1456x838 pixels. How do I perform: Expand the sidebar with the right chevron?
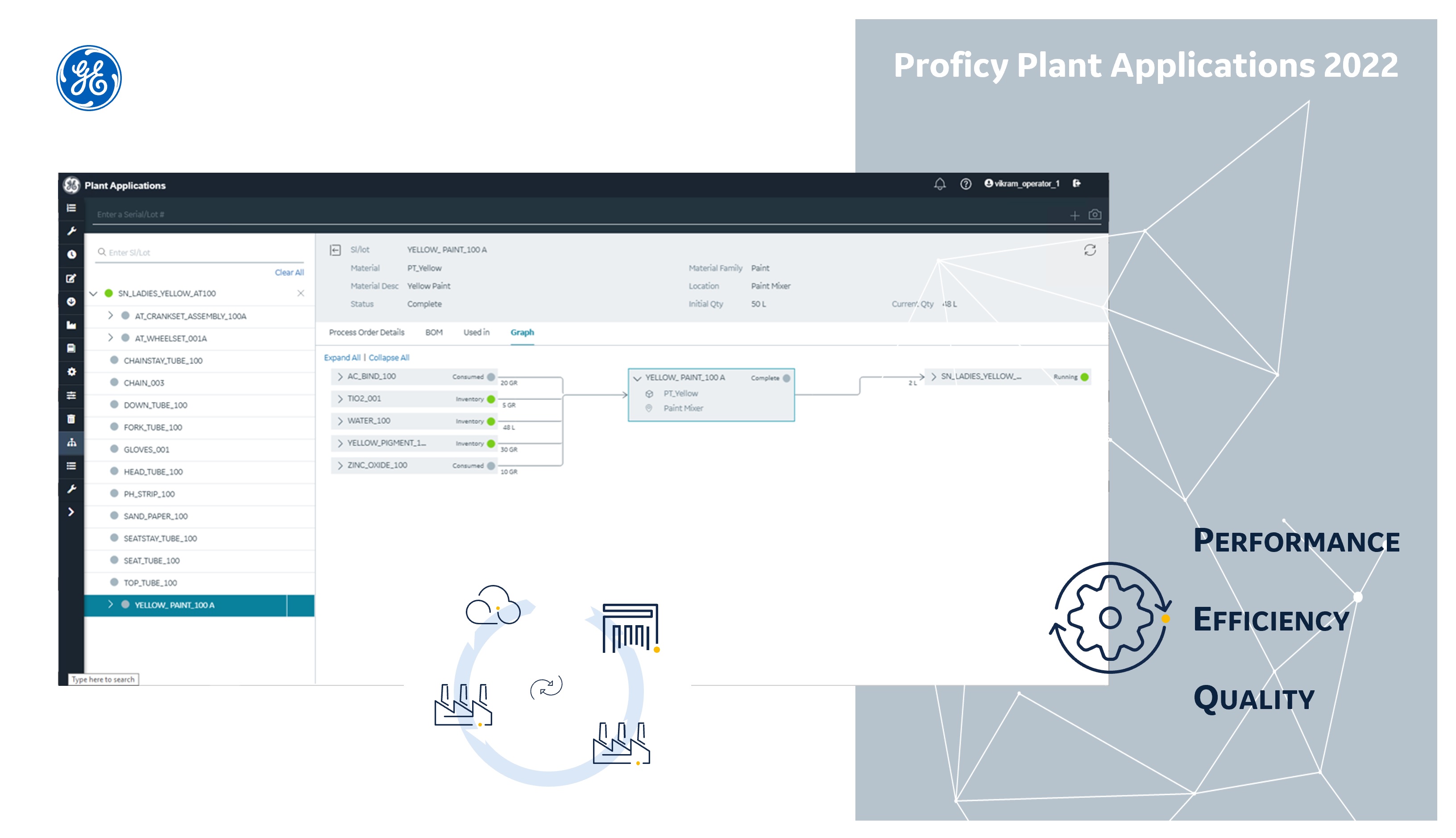[71, 512]
